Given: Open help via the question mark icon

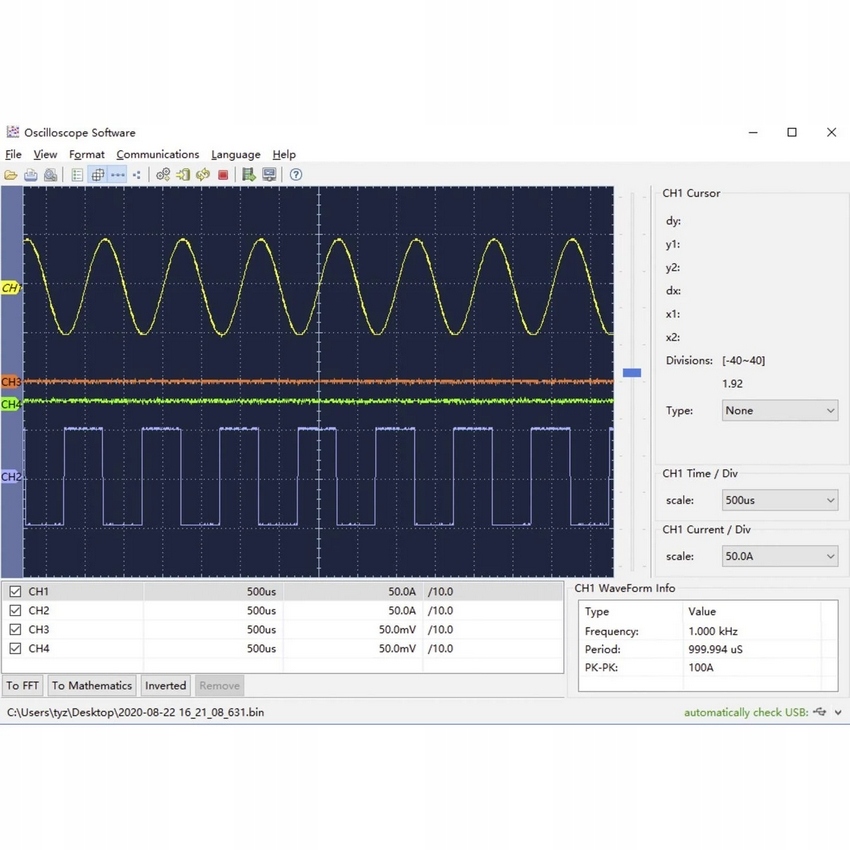Looking at the screenshot, I should 296,175.
